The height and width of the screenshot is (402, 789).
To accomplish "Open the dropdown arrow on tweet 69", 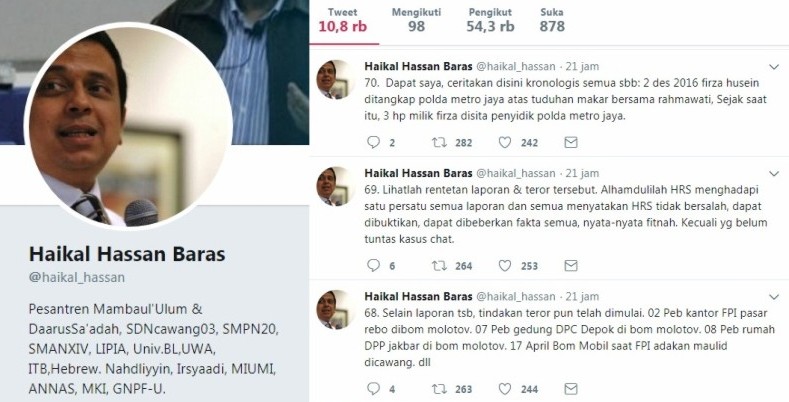I will [x=774, y=174].
